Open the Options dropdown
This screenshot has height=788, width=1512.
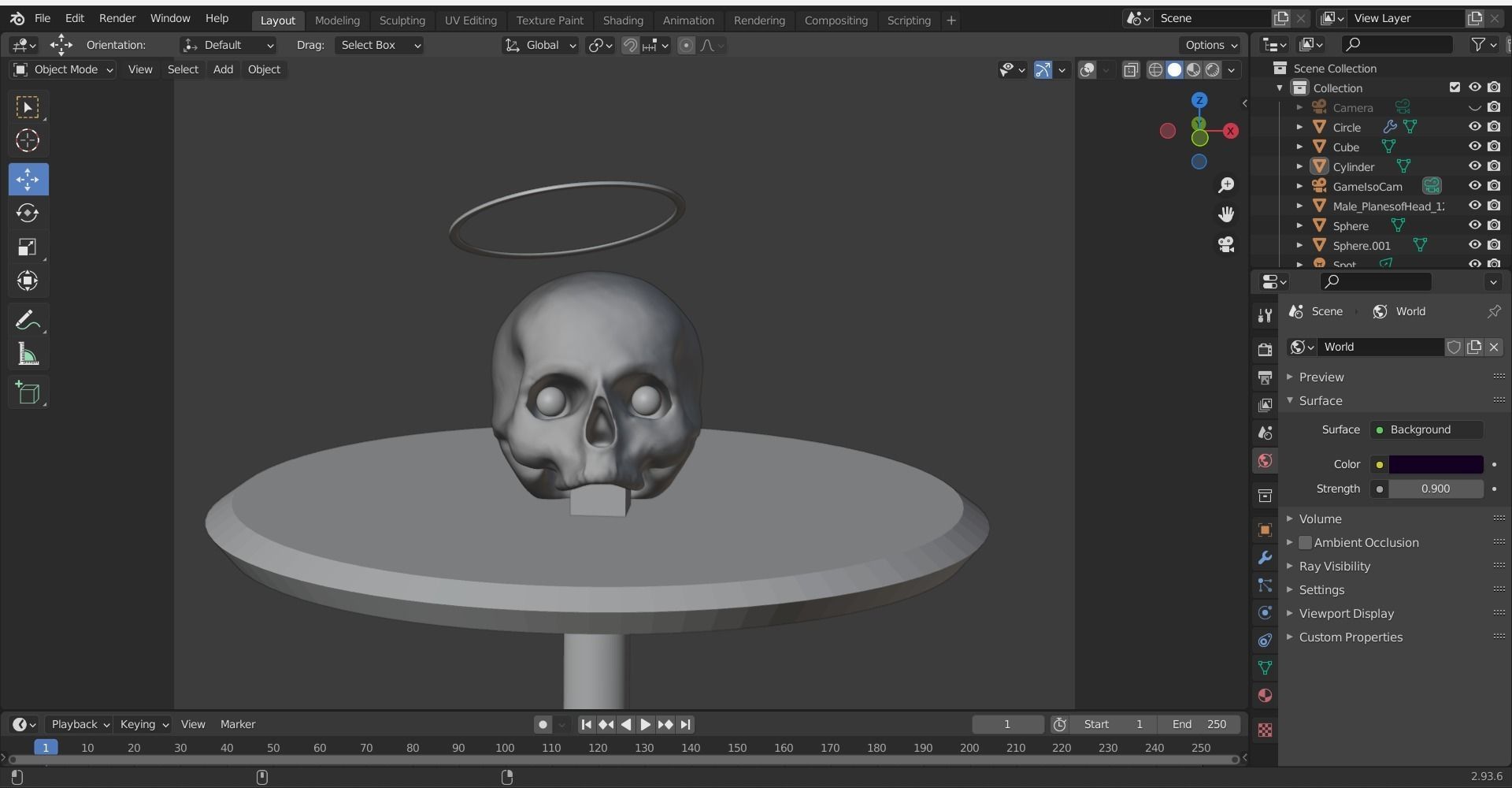tap(1211, 45)
